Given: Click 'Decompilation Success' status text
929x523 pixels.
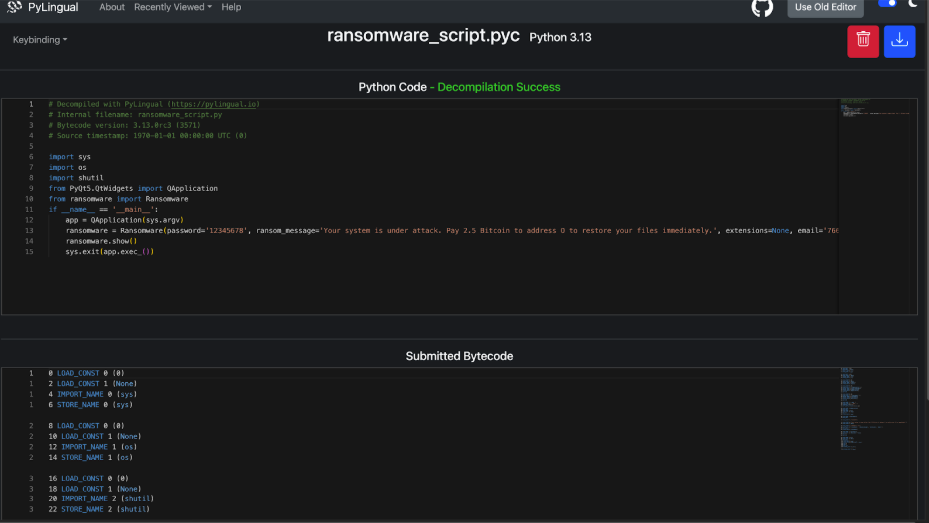Looking at the screenshot, I should click(499, 87).
